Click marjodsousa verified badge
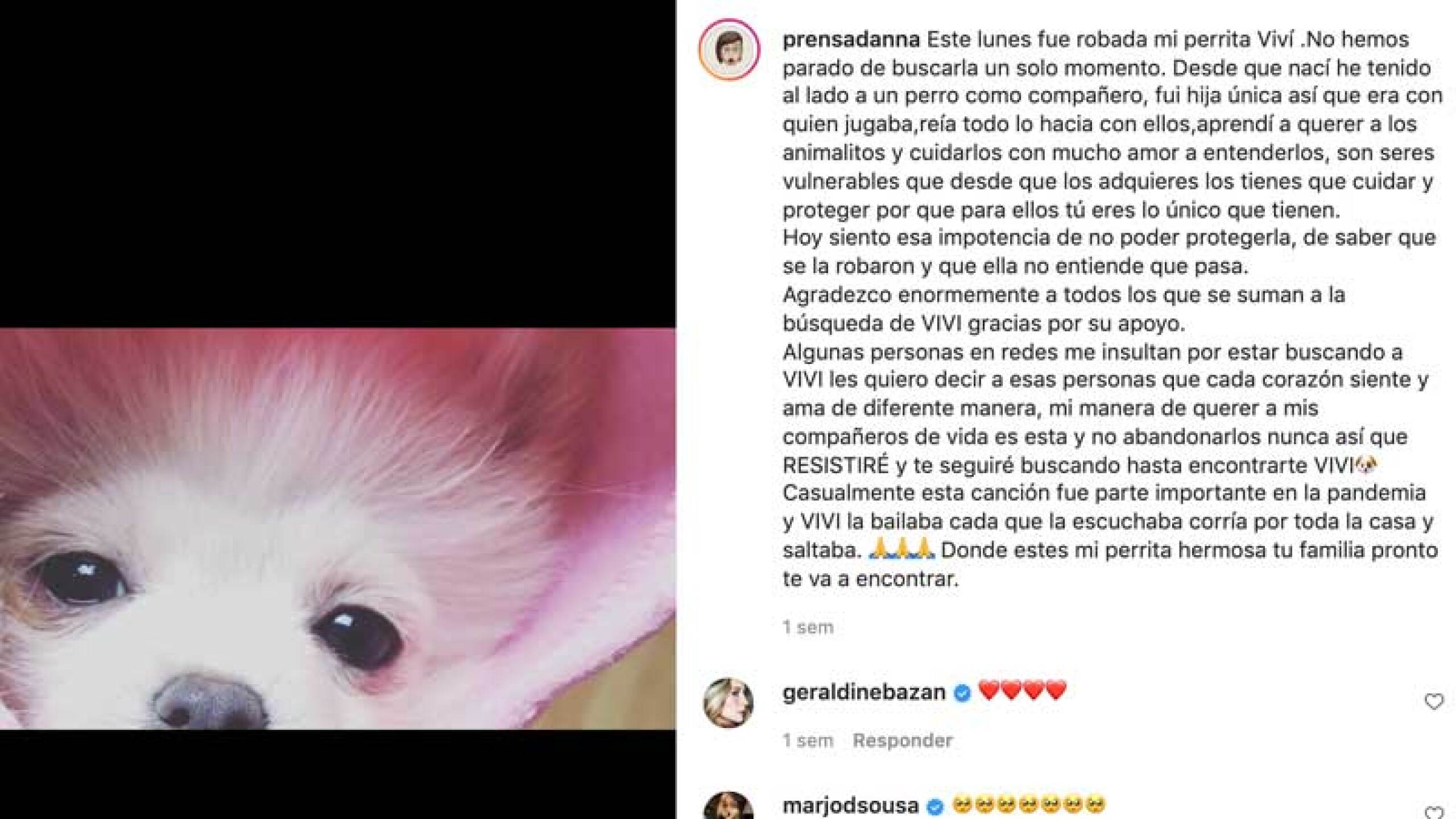This screenshot has height=819, width=1456. [x=935, y=806]
